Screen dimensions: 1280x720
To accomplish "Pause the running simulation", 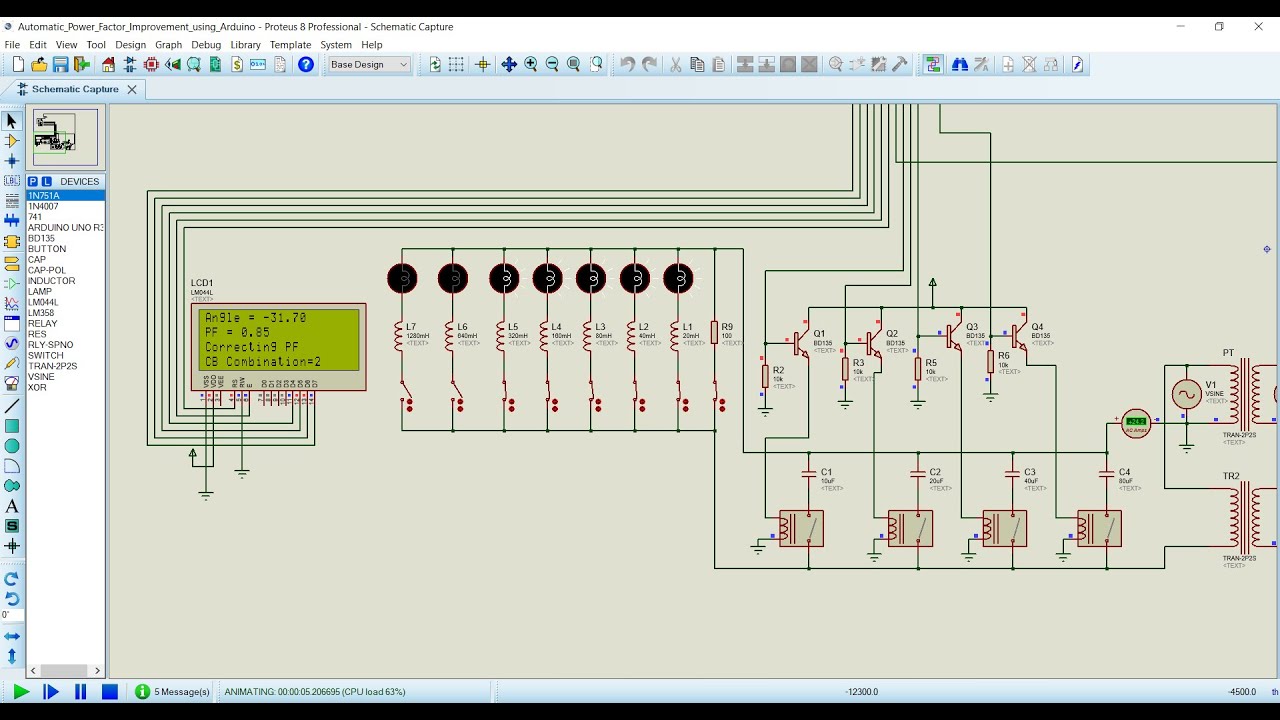I will [x=80, y=691].
